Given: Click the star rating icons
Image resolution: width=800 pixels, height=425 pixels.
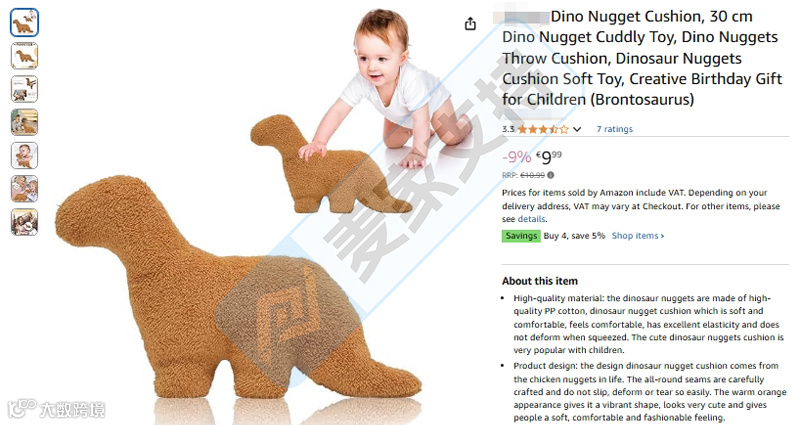Looking at the screenshot, I should pyautogui.click(x=543, y=129).
